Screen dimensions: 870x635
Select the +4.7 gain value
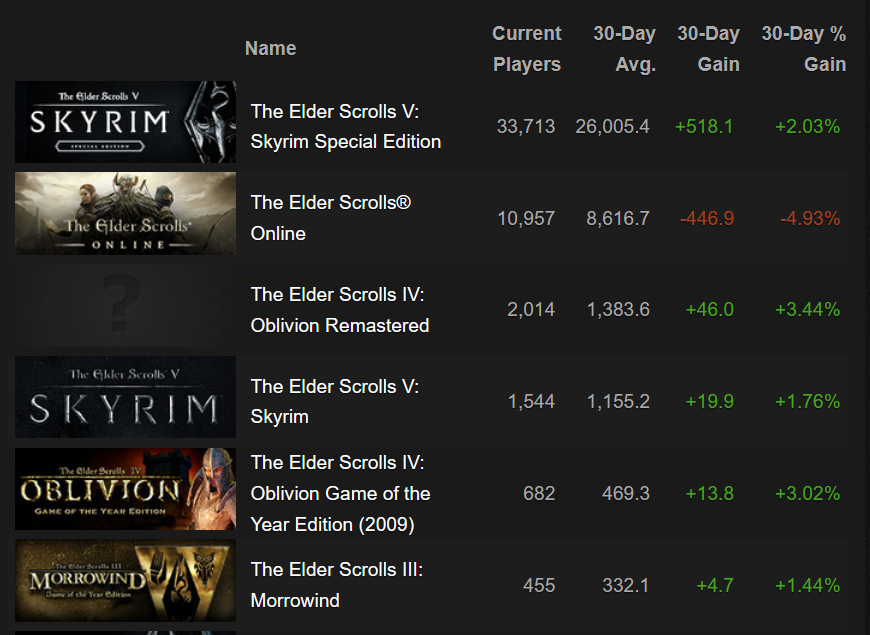[x=715, y=585]
